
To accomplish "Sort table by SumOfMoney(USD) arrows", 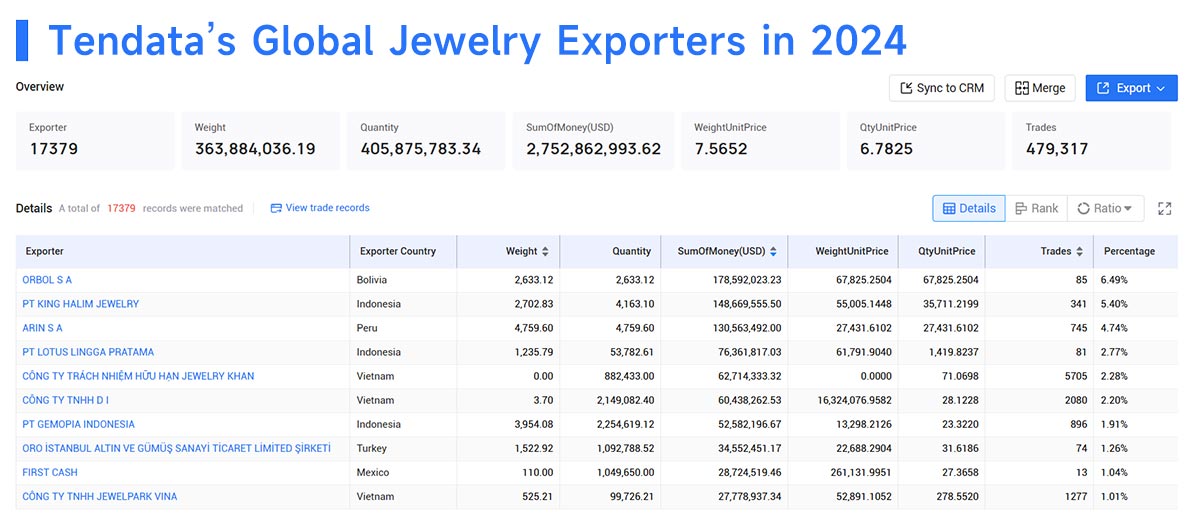I will click(x=773, y=251).
